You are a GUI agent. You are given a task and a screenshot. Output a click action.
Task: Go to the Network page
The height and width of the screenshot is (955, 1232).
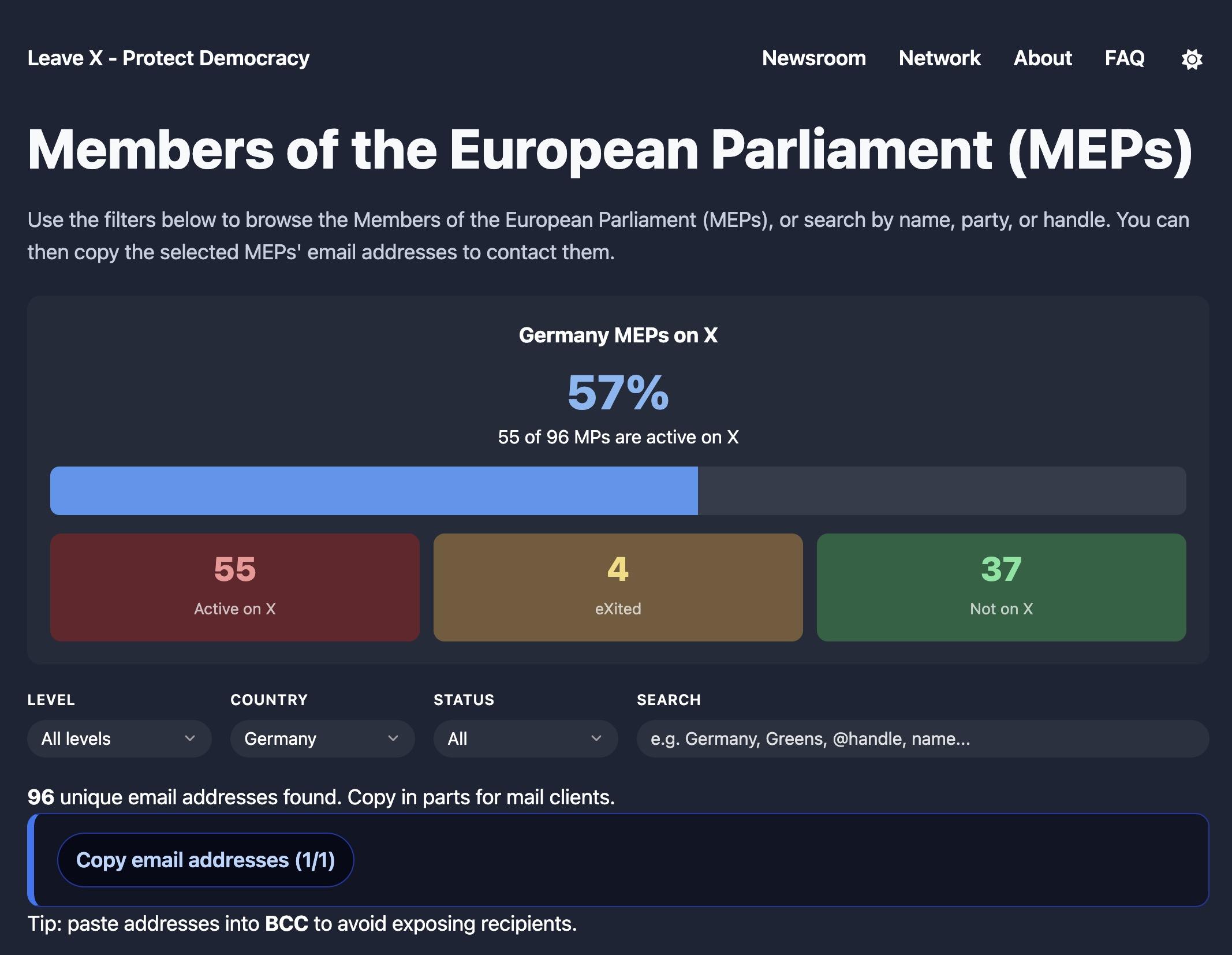click(939, 58)
